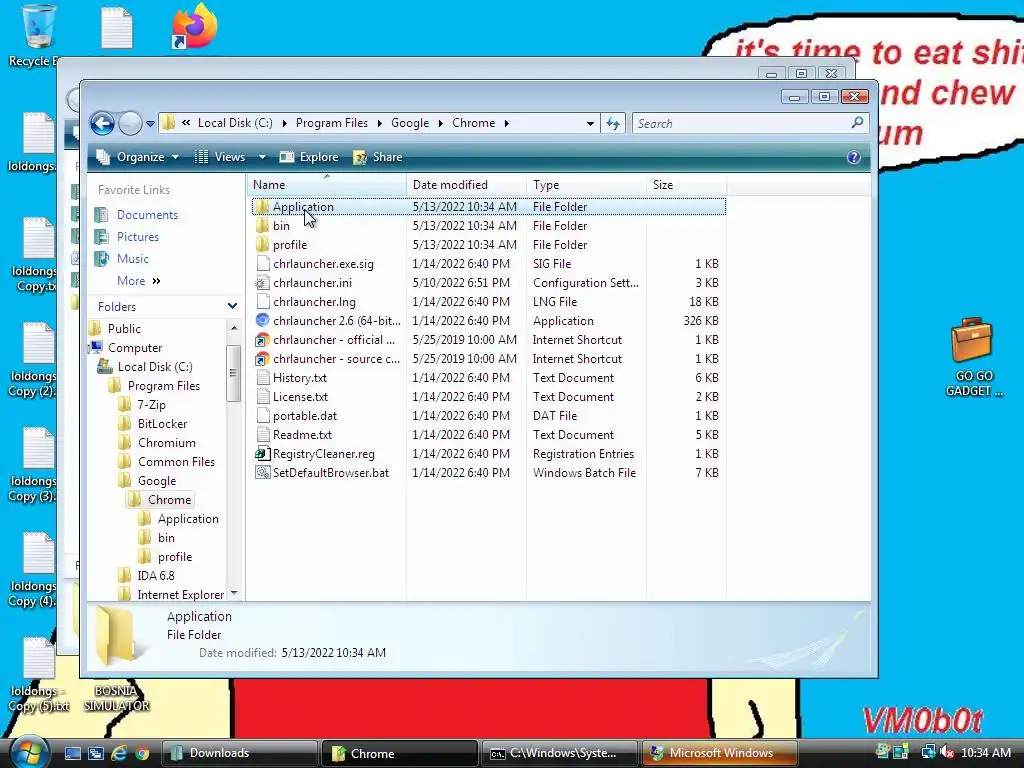Sort the list by Name column header

tap(327, 185)
